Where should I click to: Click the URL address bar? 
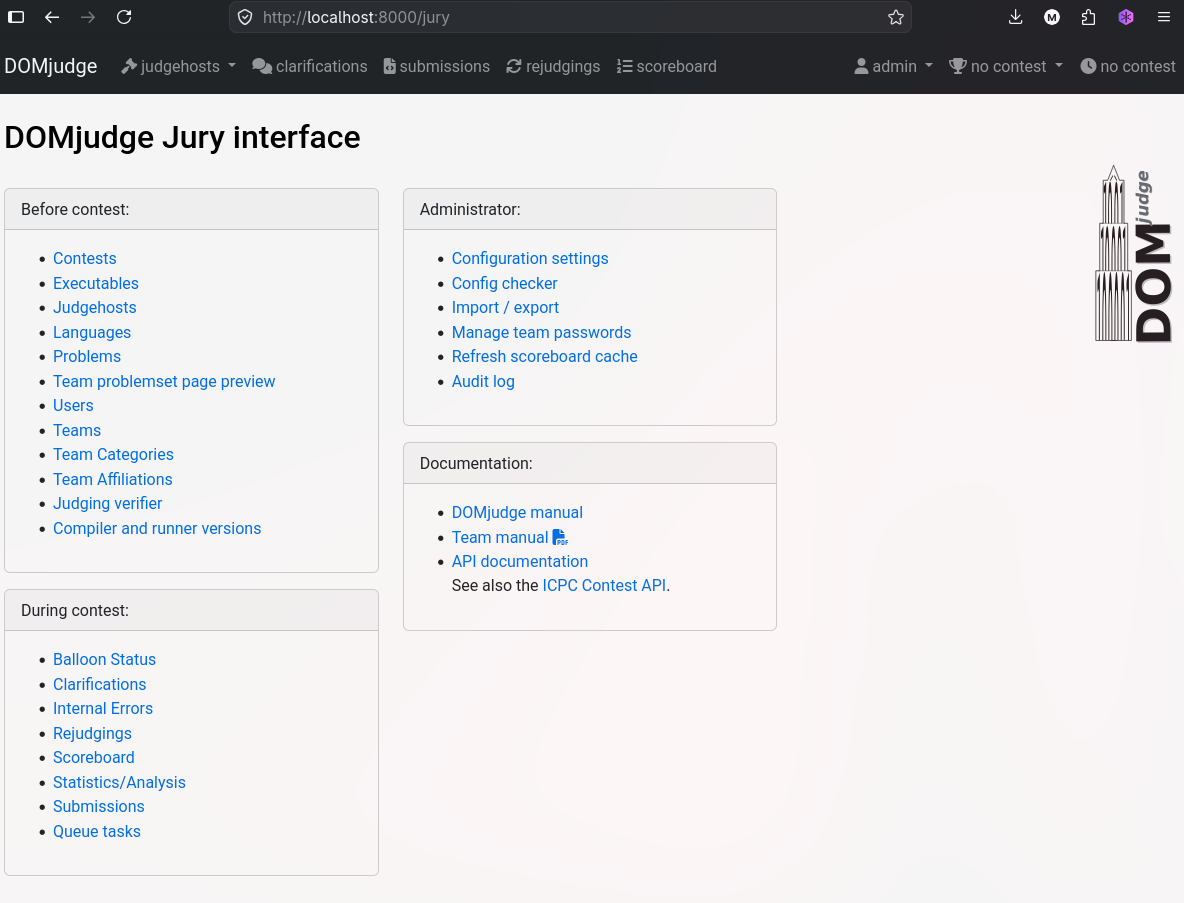click(x=570, y=17)
